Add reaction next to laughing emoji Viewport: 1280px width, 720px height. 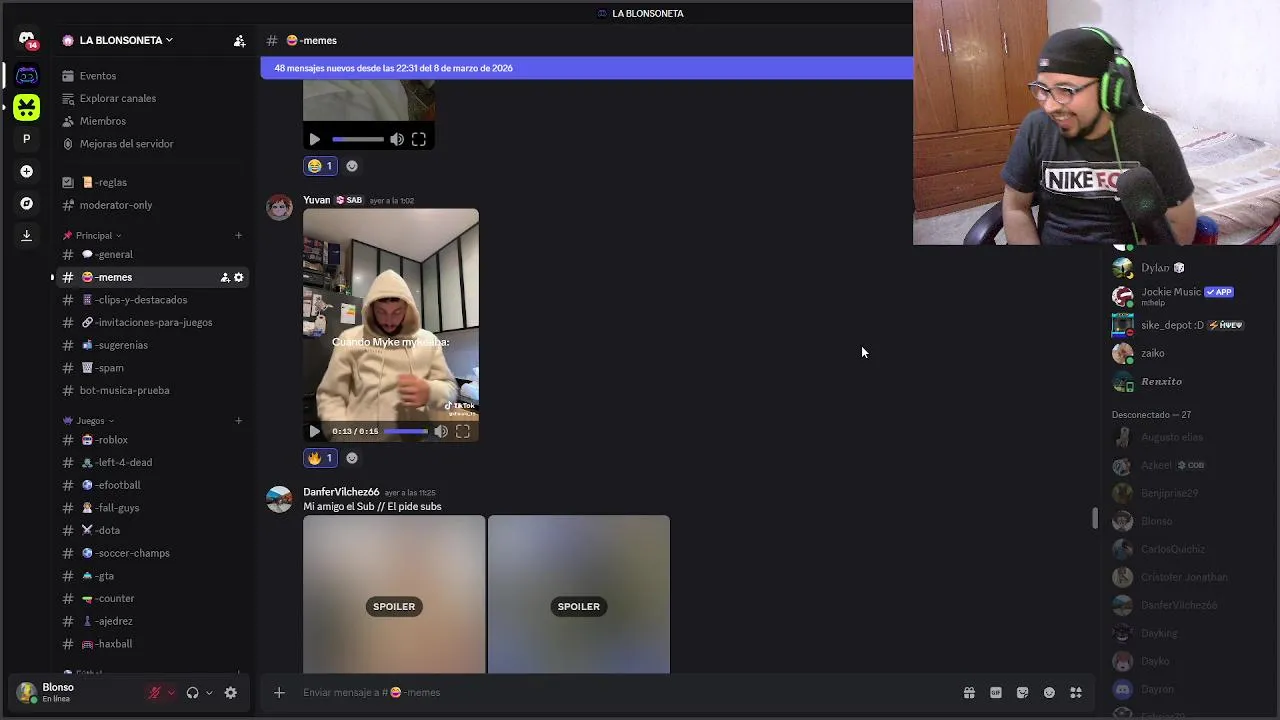coord(351,166)
